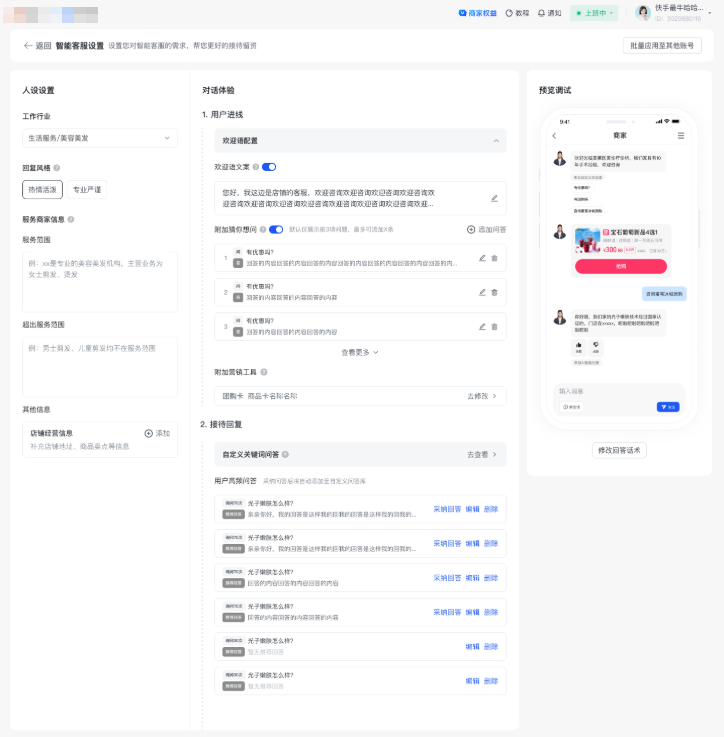This screenshot has height=737, width=724.
Task: Click the 用户高频问答 heading
Action: (x=235, y=481)
